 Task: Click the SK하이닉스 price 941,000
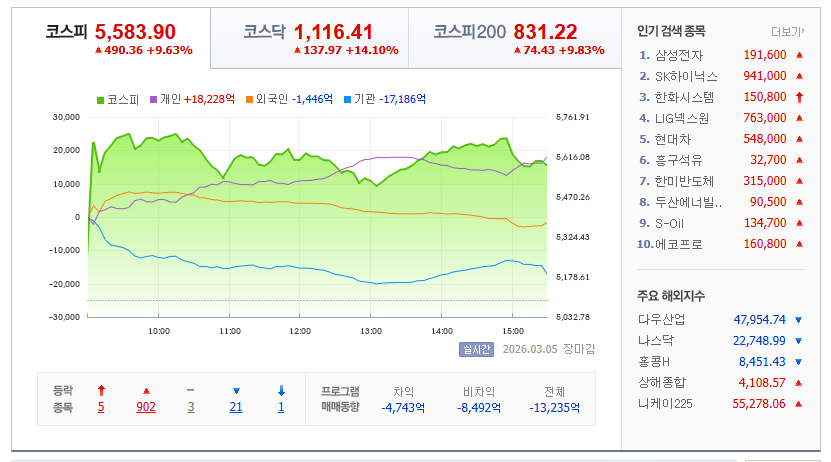(765, 76)
